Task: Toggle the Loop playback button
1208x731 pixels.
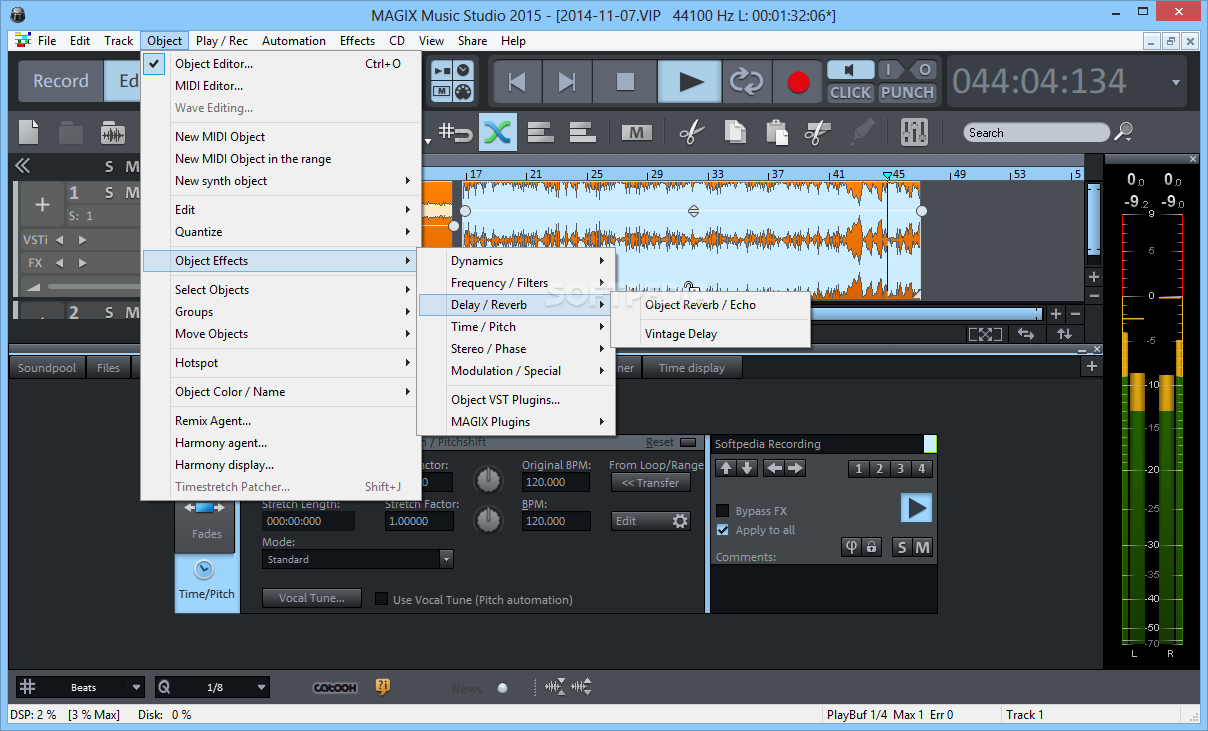Action: [x=746, y=82]
